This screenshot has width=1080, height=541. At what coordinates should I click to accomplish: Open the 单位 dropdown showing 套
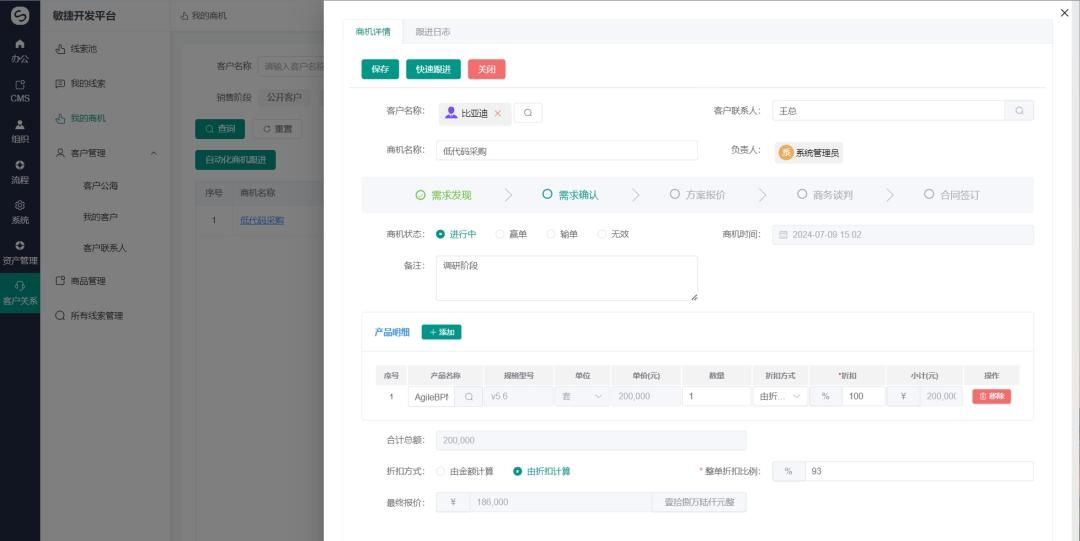tap(582, 396)
